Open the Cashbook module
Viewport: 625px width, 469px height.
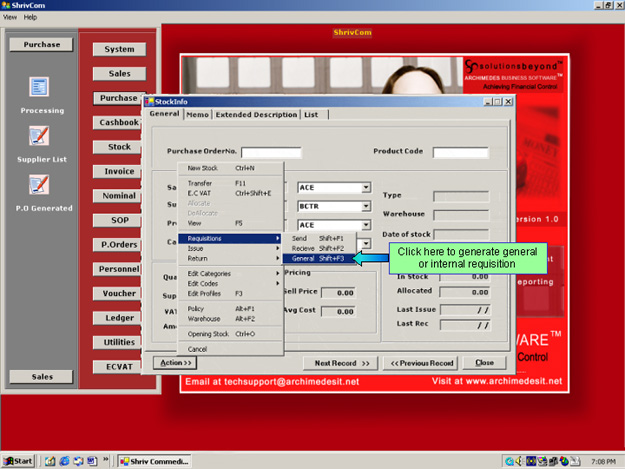coord(118,122)
